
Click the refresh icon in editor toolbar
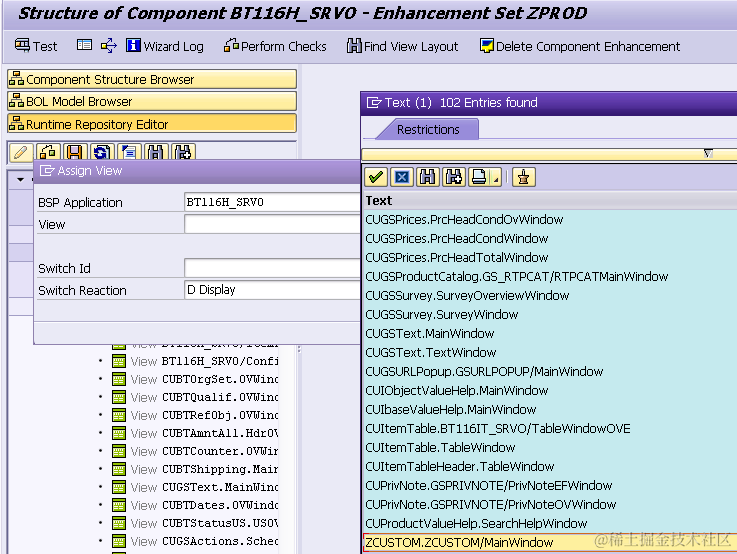click(102, 152)
